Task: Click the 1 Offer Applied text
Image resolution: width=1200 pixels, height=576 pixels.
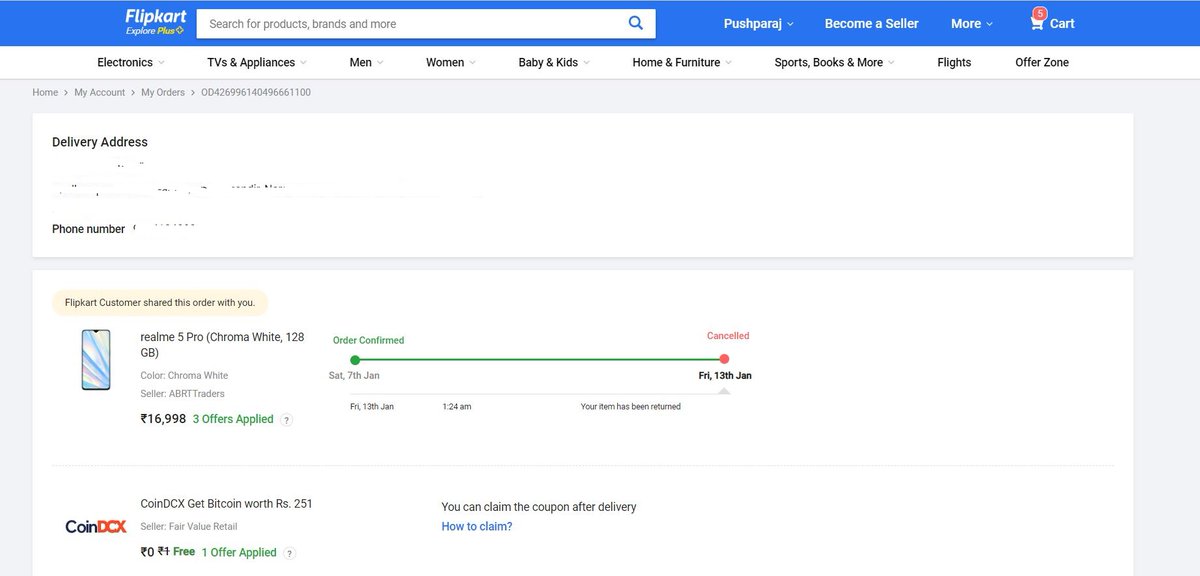Action: pyautogui.click(x=239, y=552)
